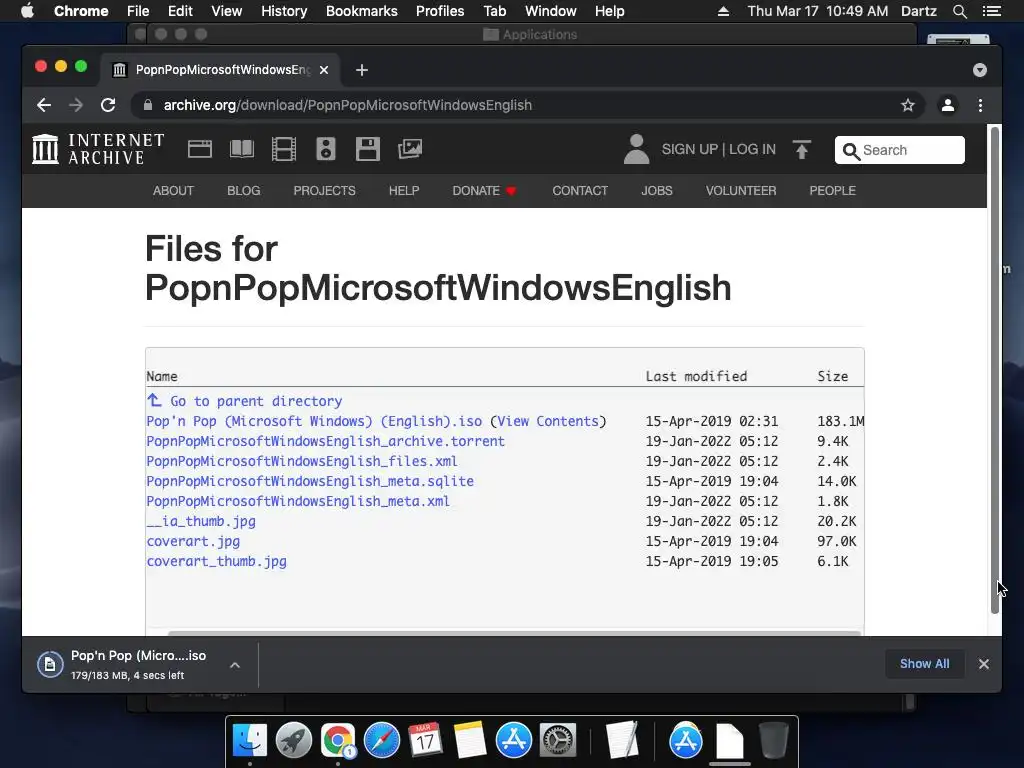Click the Internet Archive logo

pyautogui.click(x=98, y=149)
